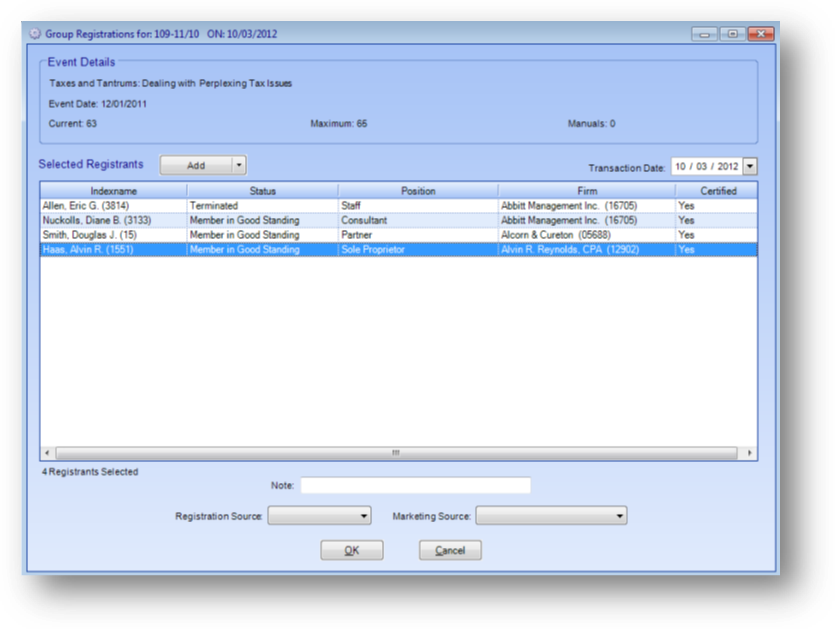Click the Sole Proprietor position cell
This screenshot has width=835, height=629.
tap(418, 249)
